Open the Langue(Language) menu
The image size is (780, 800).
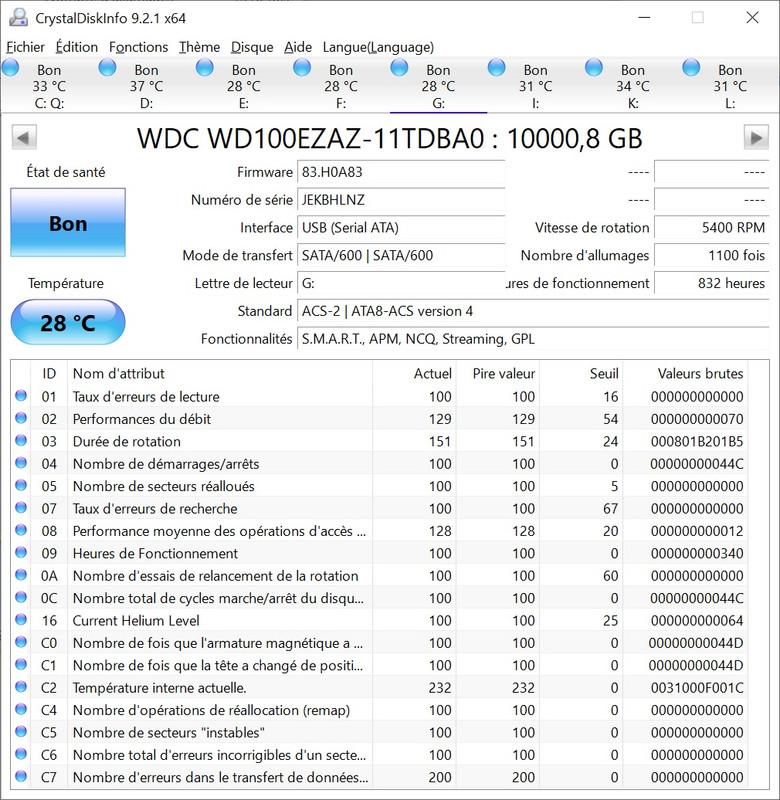pos(378,47)
